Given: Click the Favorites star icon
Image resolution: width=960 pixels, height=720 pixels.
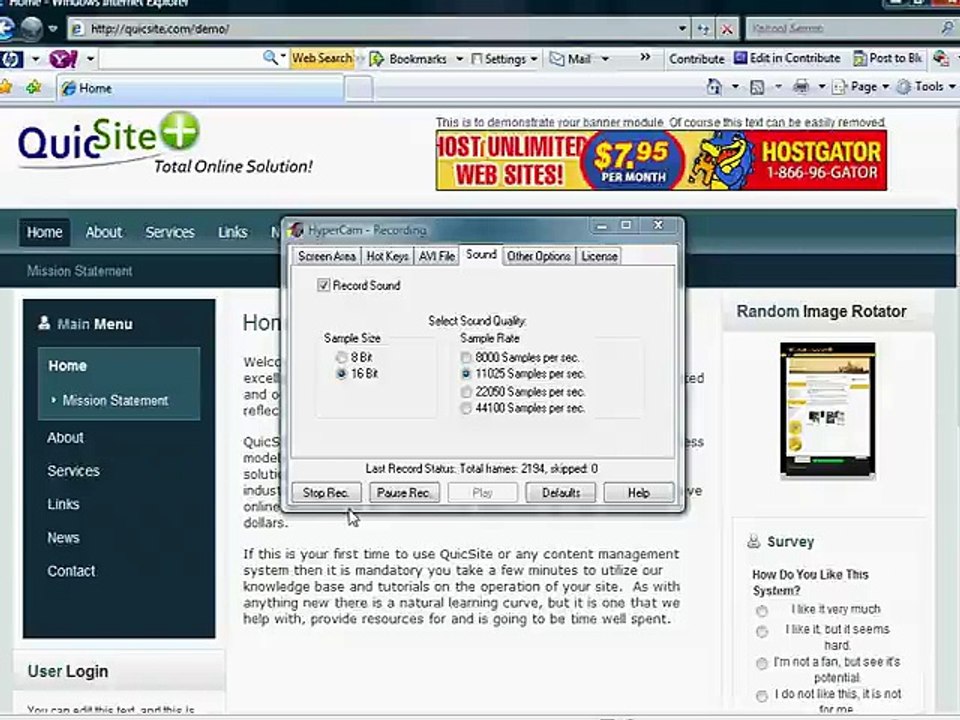Looking at the screenshot, I should (7, 87).
